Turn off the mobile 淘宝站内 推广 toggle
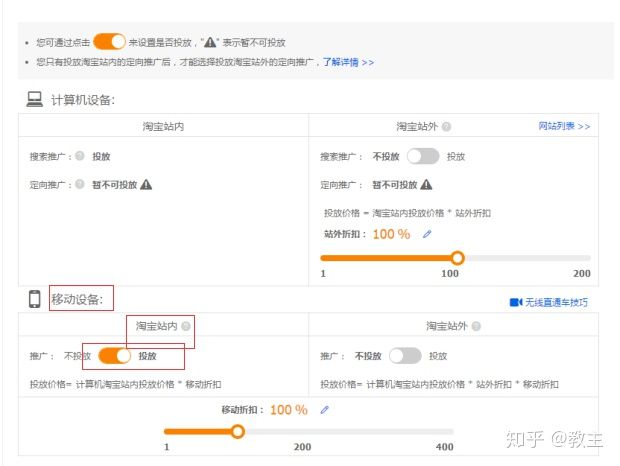The image size is (620, 466). [114, 355]
